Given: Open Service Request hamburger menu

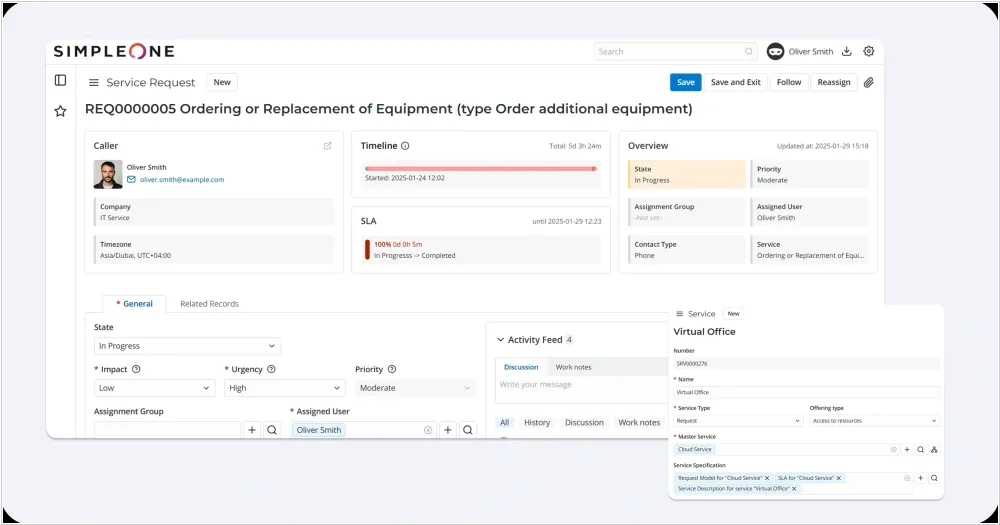Looking at the screenshot, I should tap(94, 83).
